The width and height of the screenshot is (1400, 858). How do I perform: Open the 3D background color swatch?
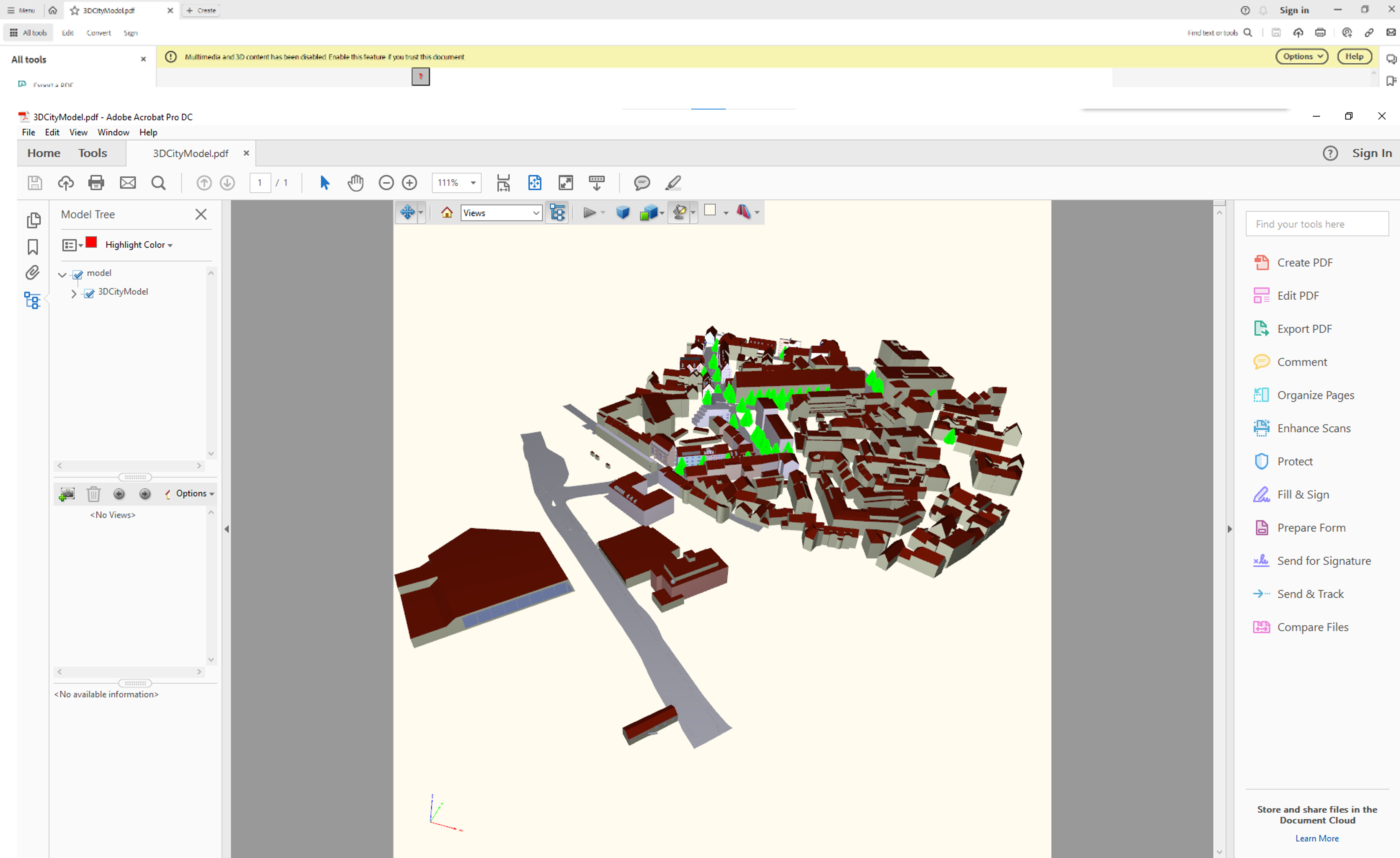710,210
